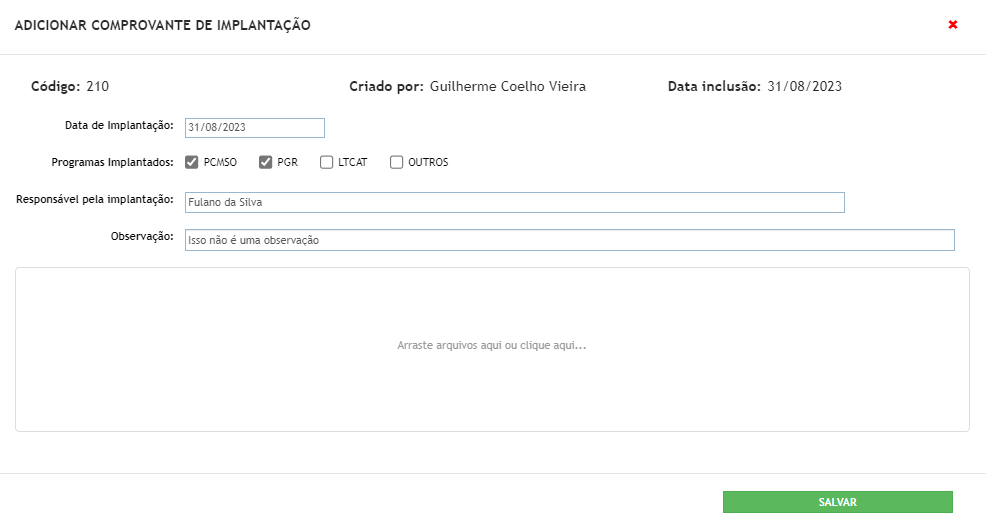Uncheck the PCMSO checkbox
Screen dimensions: 986x529
[x=192, y=162]
